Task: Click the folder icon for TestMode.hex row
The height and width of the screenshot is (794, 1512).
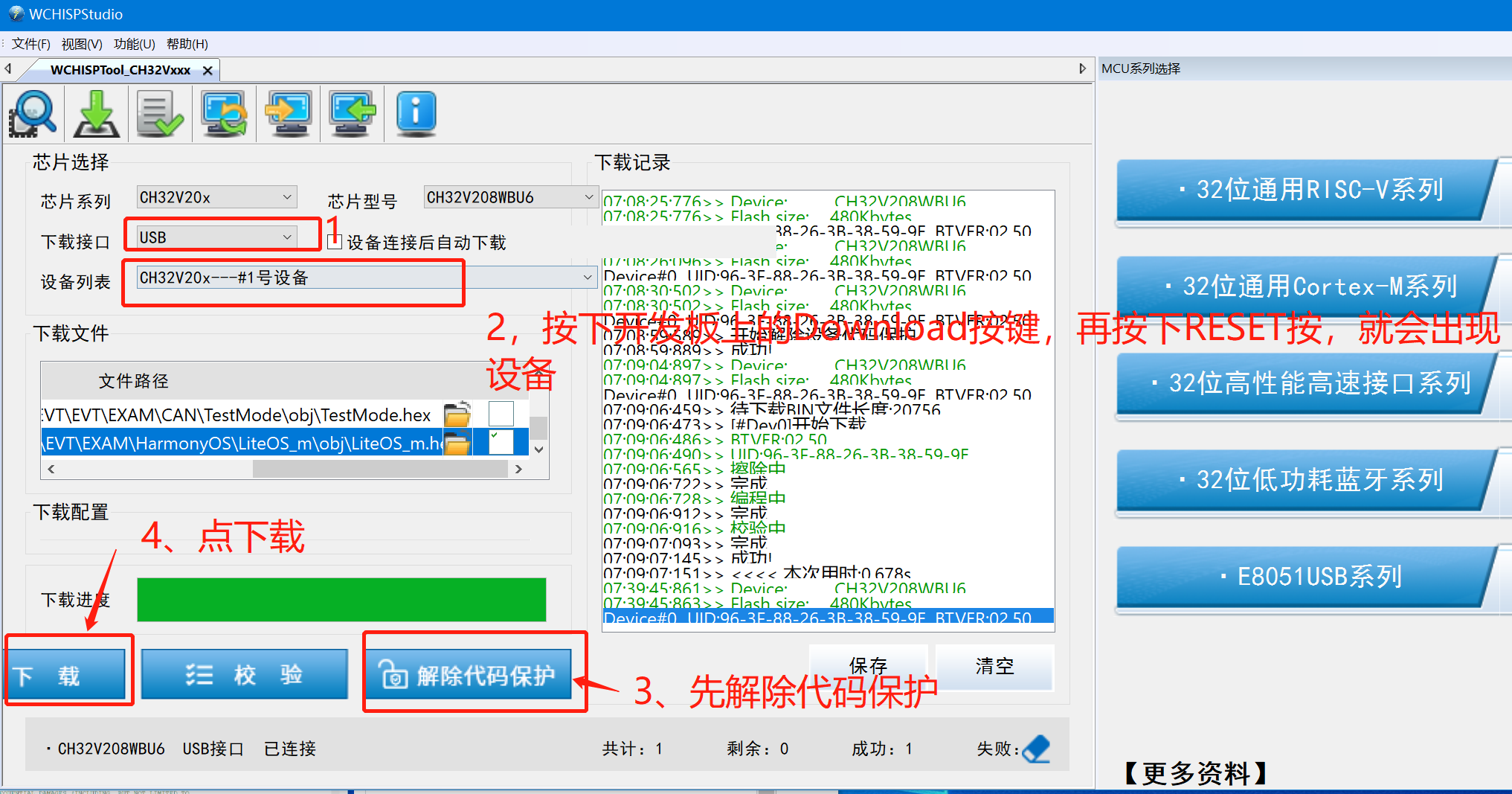Action: [x=457, y=414]
